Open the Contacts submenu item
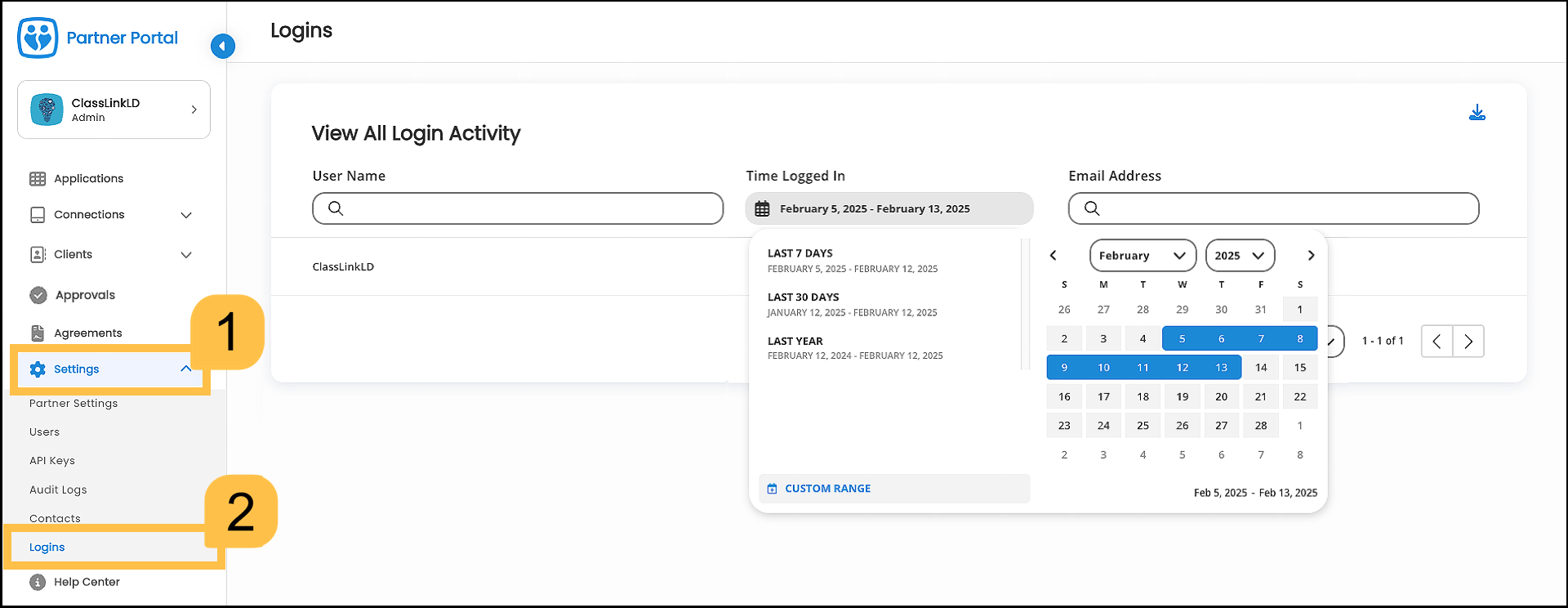This screenshot has height=608, width=1568. [x=55, y=519]
